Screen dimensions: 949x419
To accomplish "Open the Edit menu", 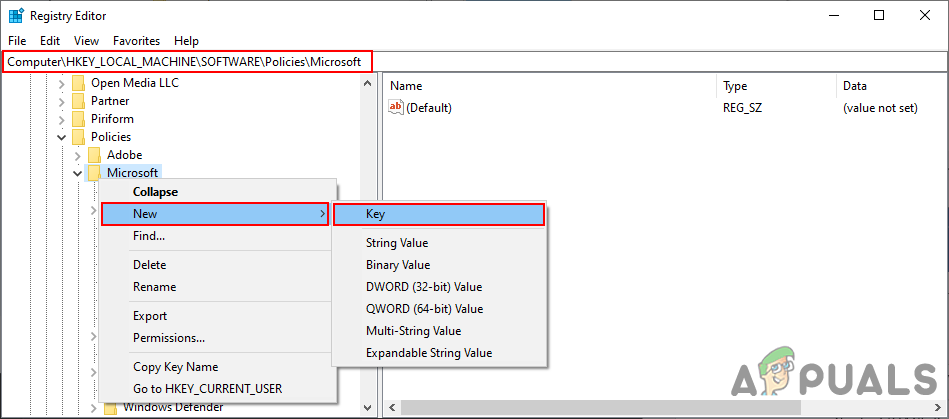I will [50, 41].
